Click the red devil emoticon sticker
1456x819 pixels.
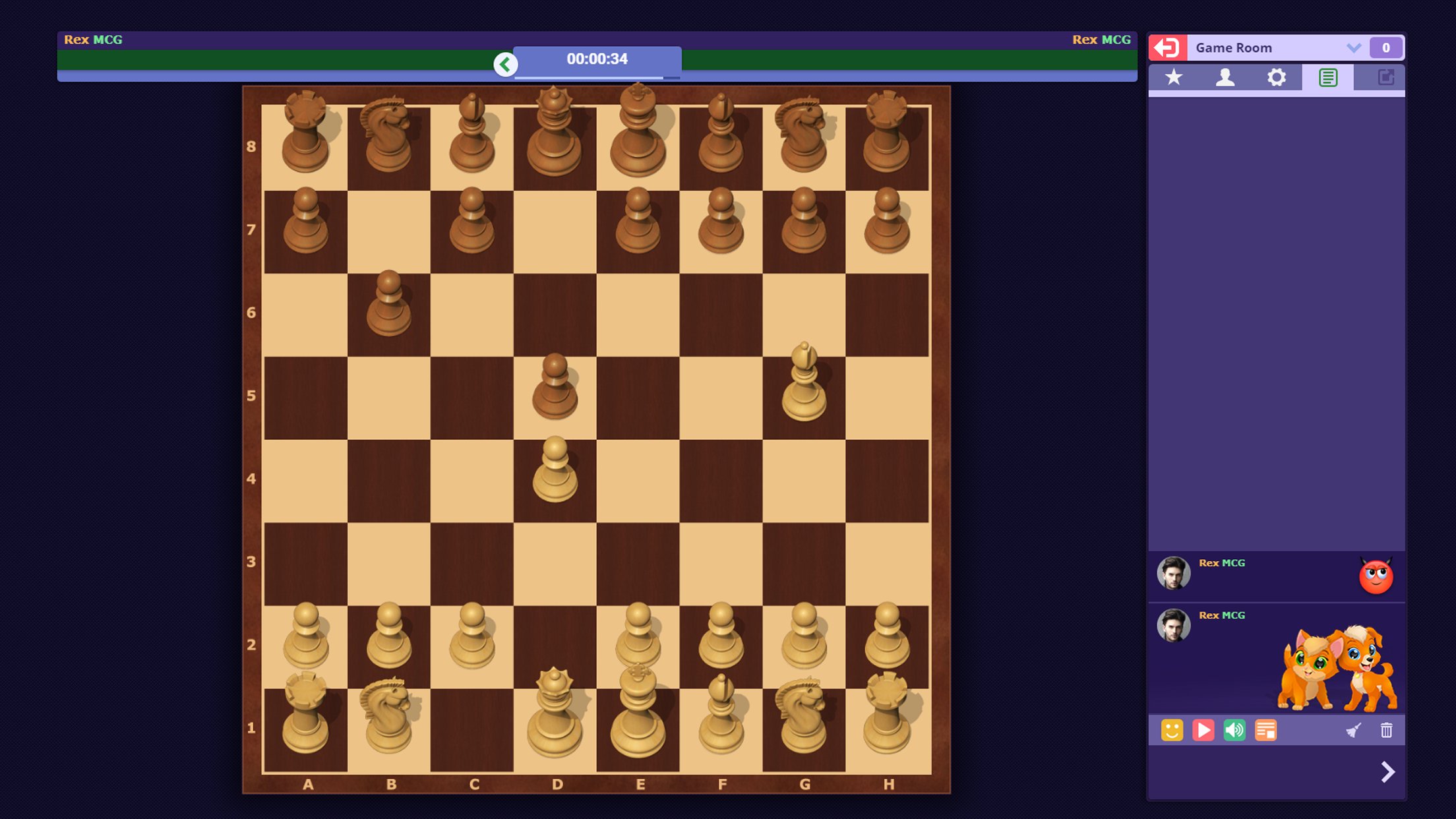coord(1376,576)
